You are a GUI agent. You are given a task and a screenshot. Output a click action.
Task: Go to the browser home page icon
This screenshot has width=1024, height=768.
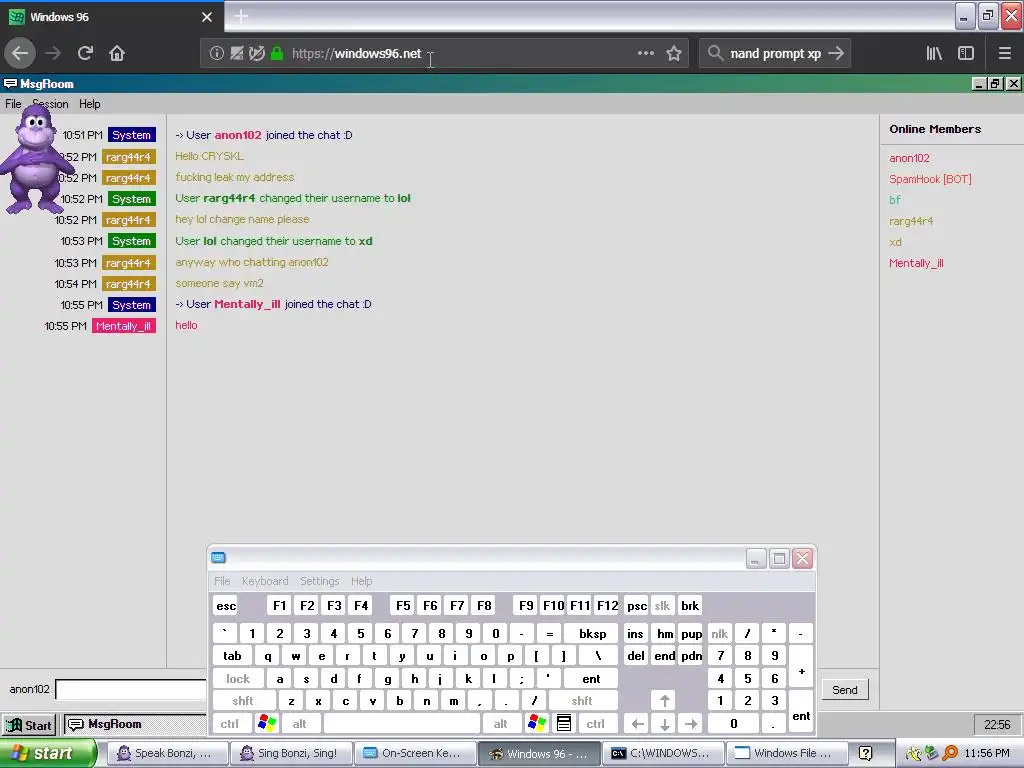pos(117,54)
